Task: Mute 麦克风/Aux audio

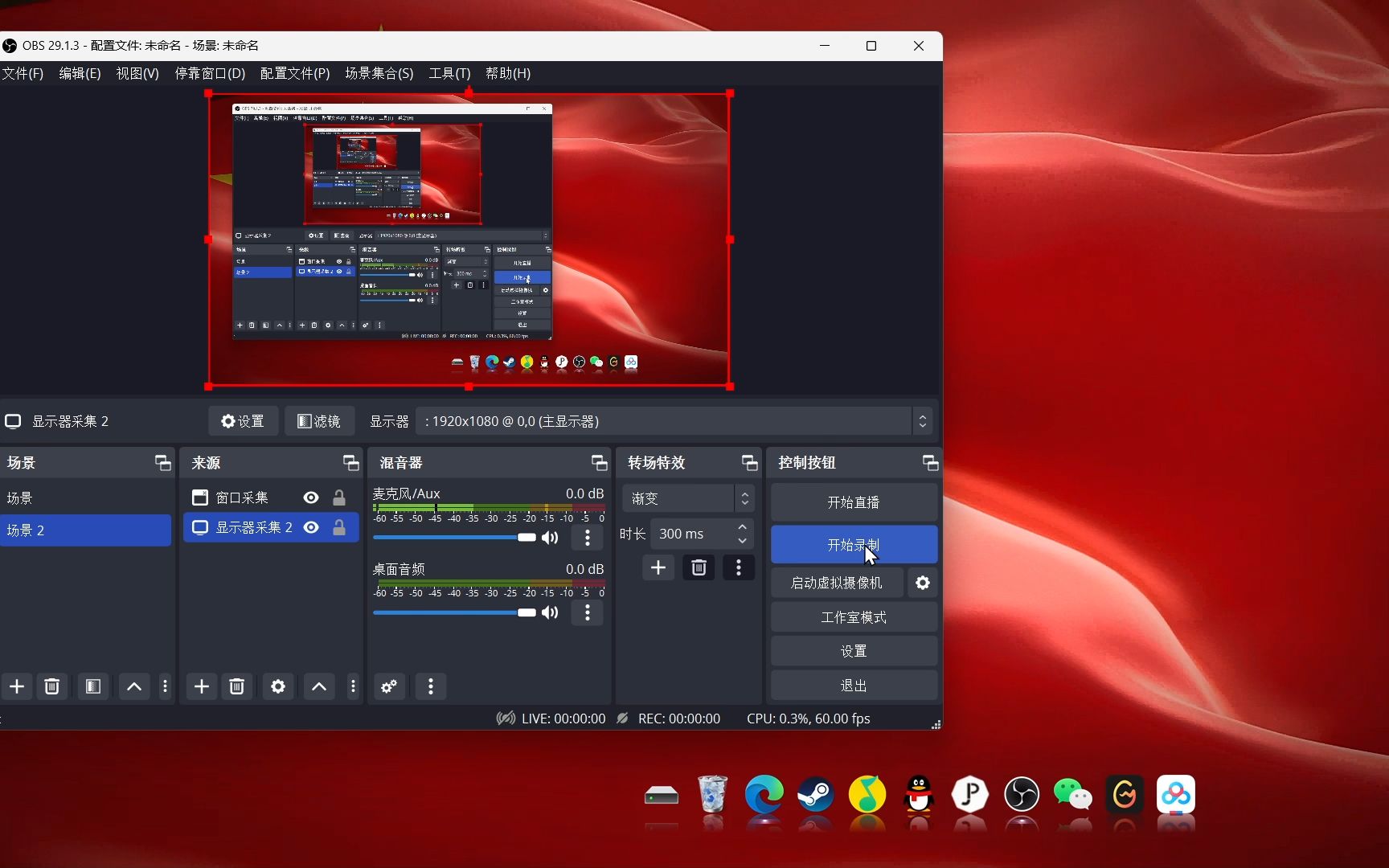Action: pos(550,538)
